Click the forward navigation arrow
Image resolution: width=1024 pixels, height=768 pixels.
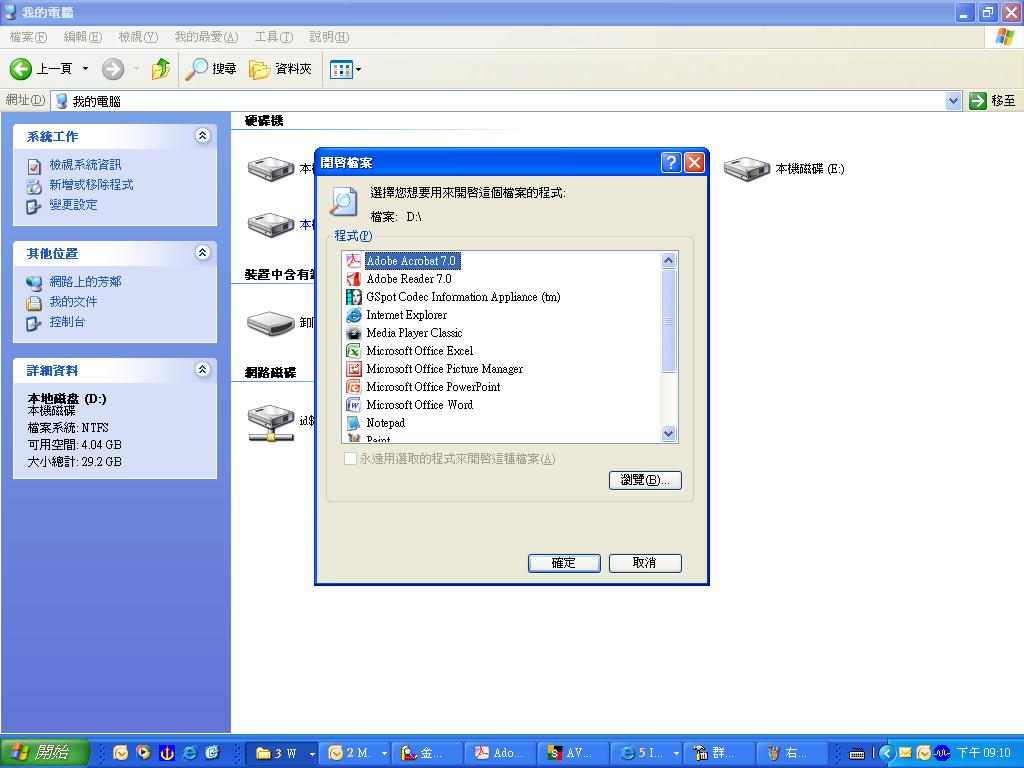coord(113,69)
